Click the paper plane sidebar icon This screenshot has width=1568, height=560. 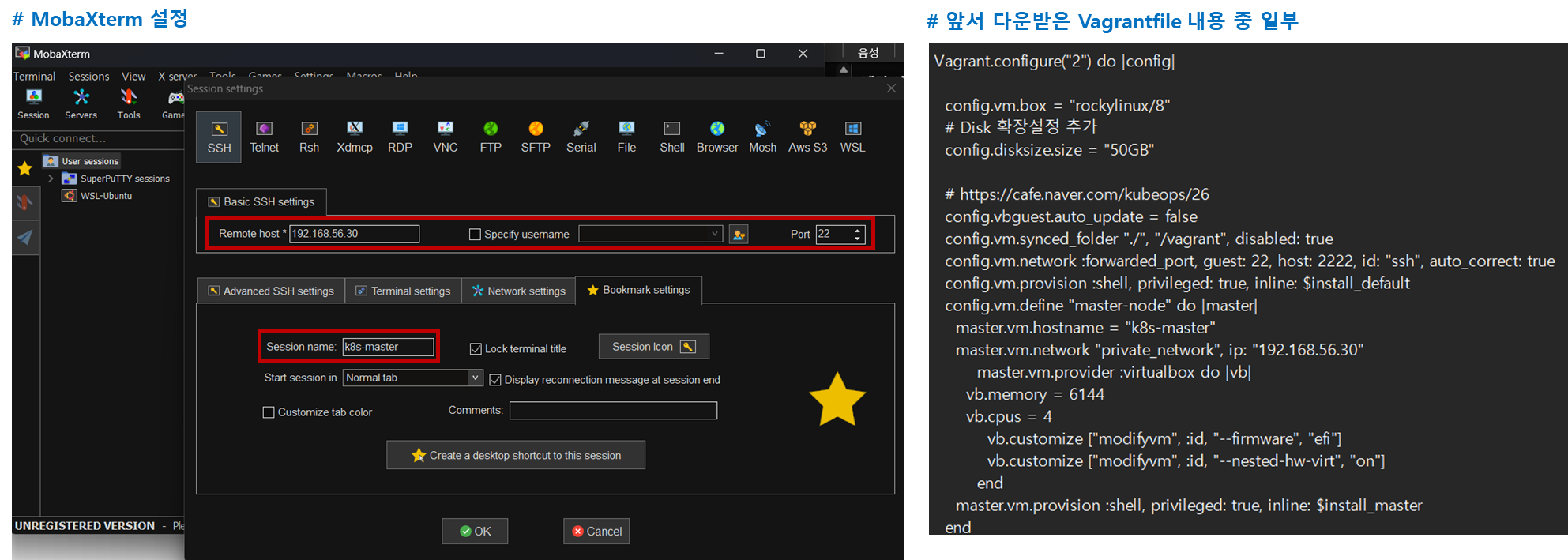tap(25, 237)
